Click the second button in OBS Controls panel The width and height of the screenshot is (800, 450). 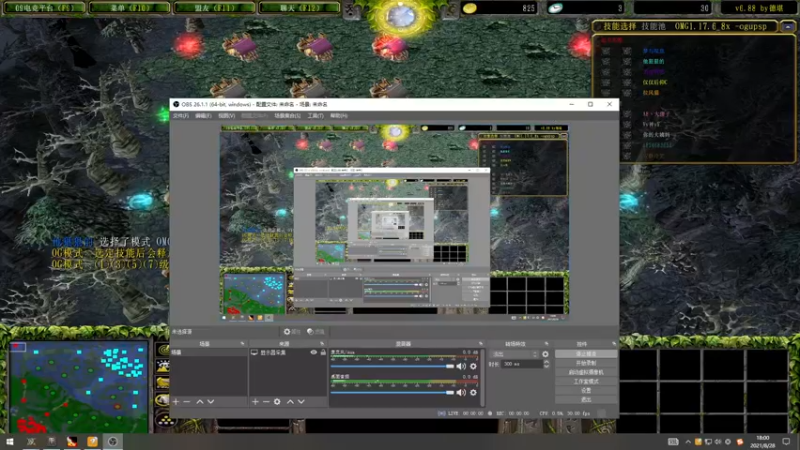[x=586, y=363]
